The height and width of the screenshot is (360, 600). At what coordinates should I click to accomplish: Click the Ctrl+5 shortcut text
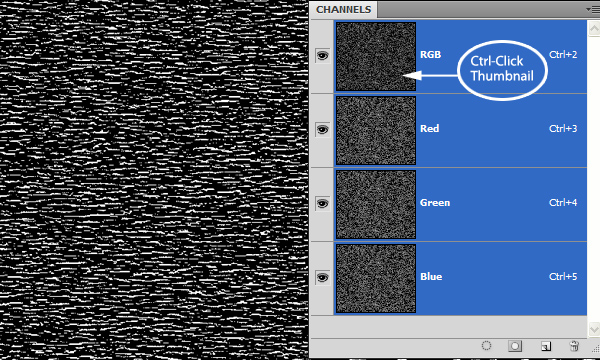click(563, 277)
